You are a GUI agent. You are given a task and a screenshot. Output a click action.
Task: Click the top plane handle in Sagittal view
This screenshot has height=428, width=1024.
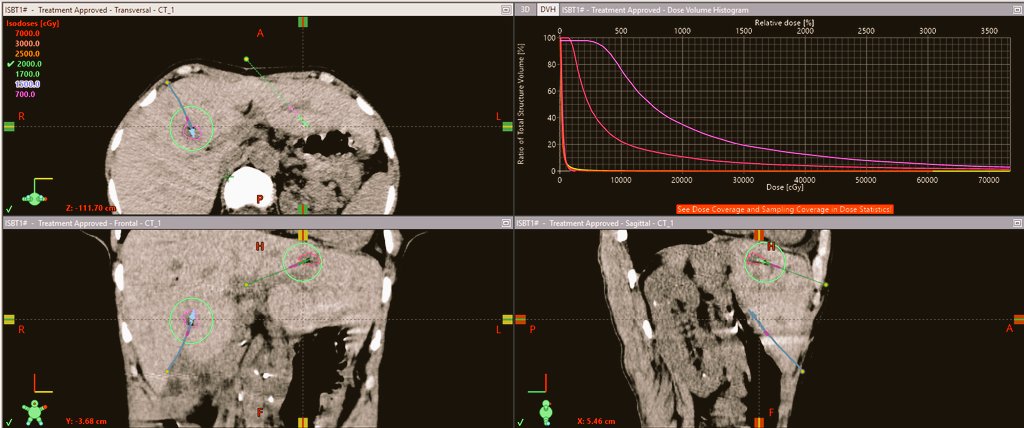tap(759, 236)
